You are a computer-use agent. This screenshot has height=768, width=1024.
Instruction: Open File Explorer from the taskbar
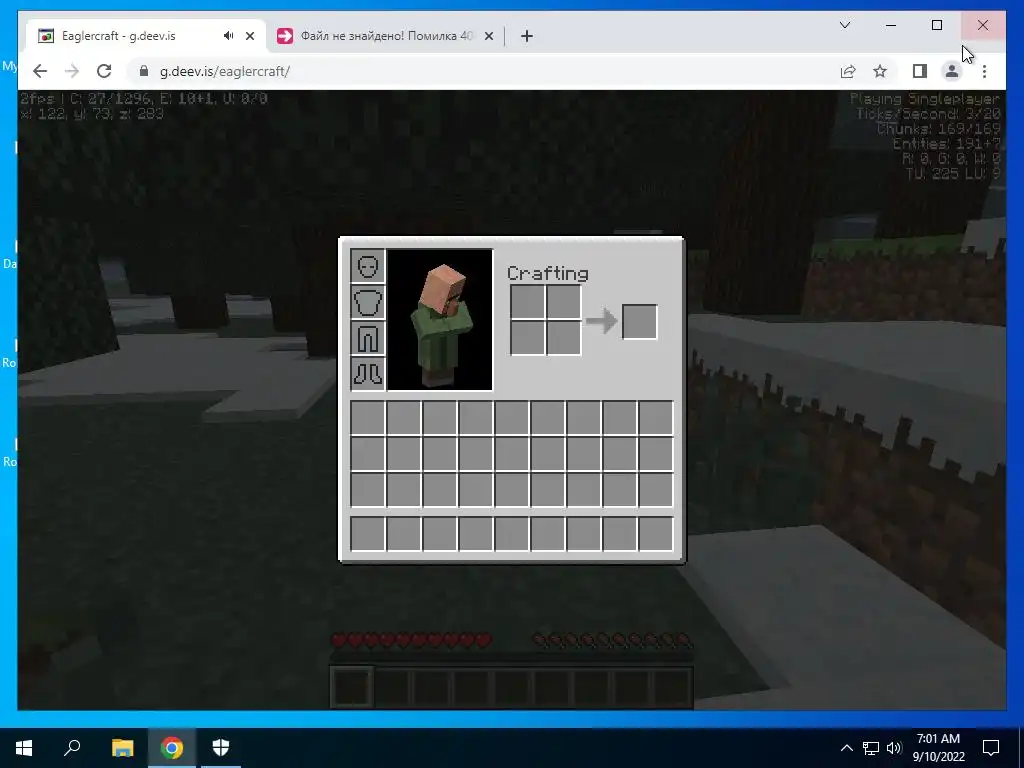pos(123,748)
